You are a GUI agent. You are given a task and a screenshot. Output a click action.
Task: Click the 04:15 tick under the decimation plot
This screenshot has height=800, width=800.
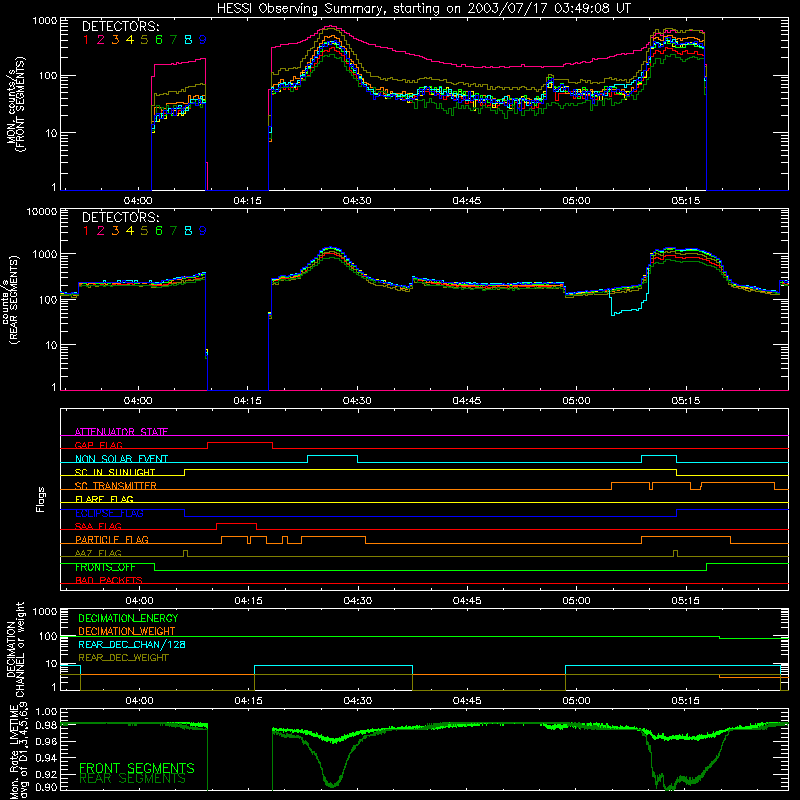(248, 701)
